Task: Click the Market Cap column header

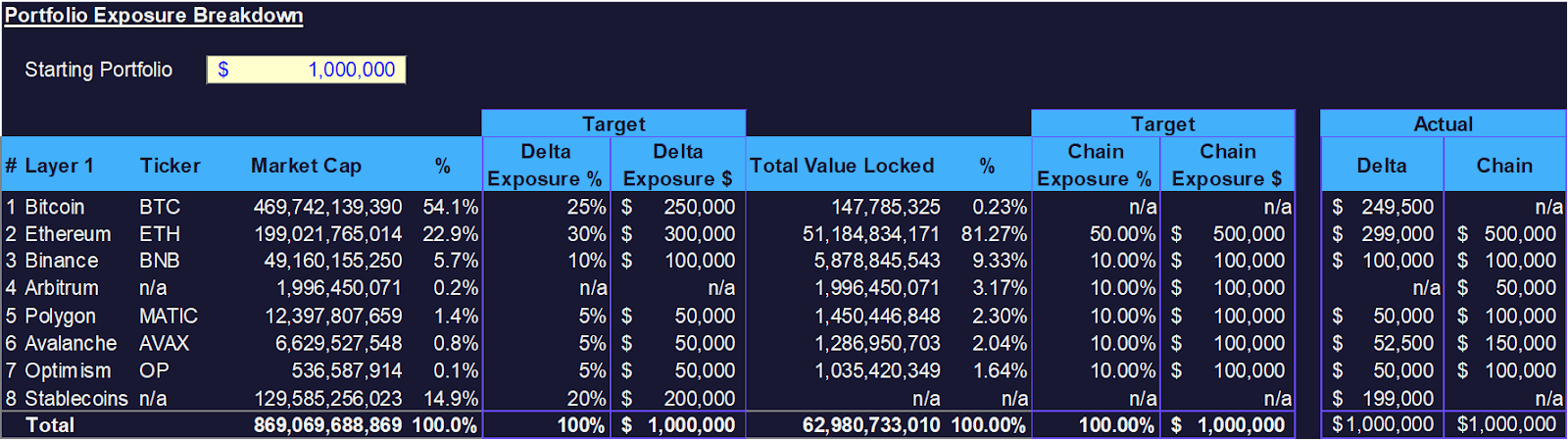Action: pos(306,166)
